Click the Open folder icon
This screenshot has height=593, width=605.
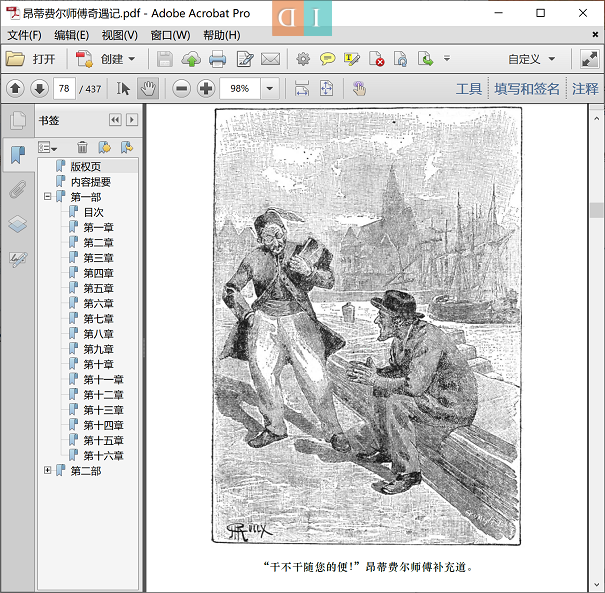tap(15, 59)
